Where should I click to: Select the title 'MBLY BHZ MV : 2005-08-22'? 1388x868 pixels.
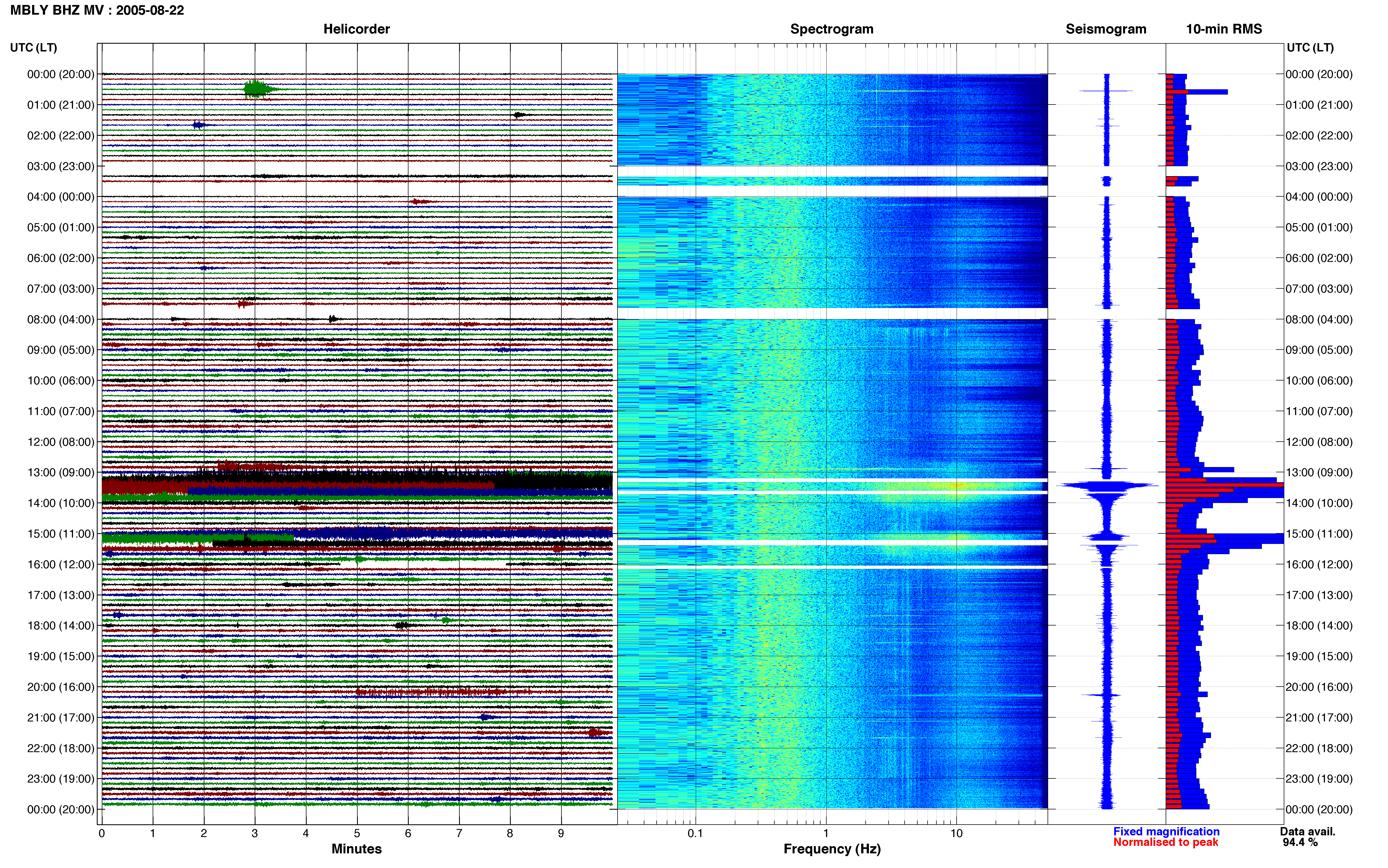click(97, 10)
